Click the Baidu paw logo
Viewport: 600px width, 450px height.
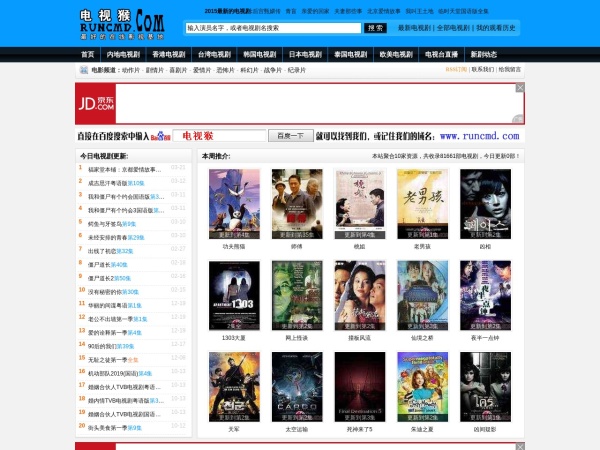[160, 136]
